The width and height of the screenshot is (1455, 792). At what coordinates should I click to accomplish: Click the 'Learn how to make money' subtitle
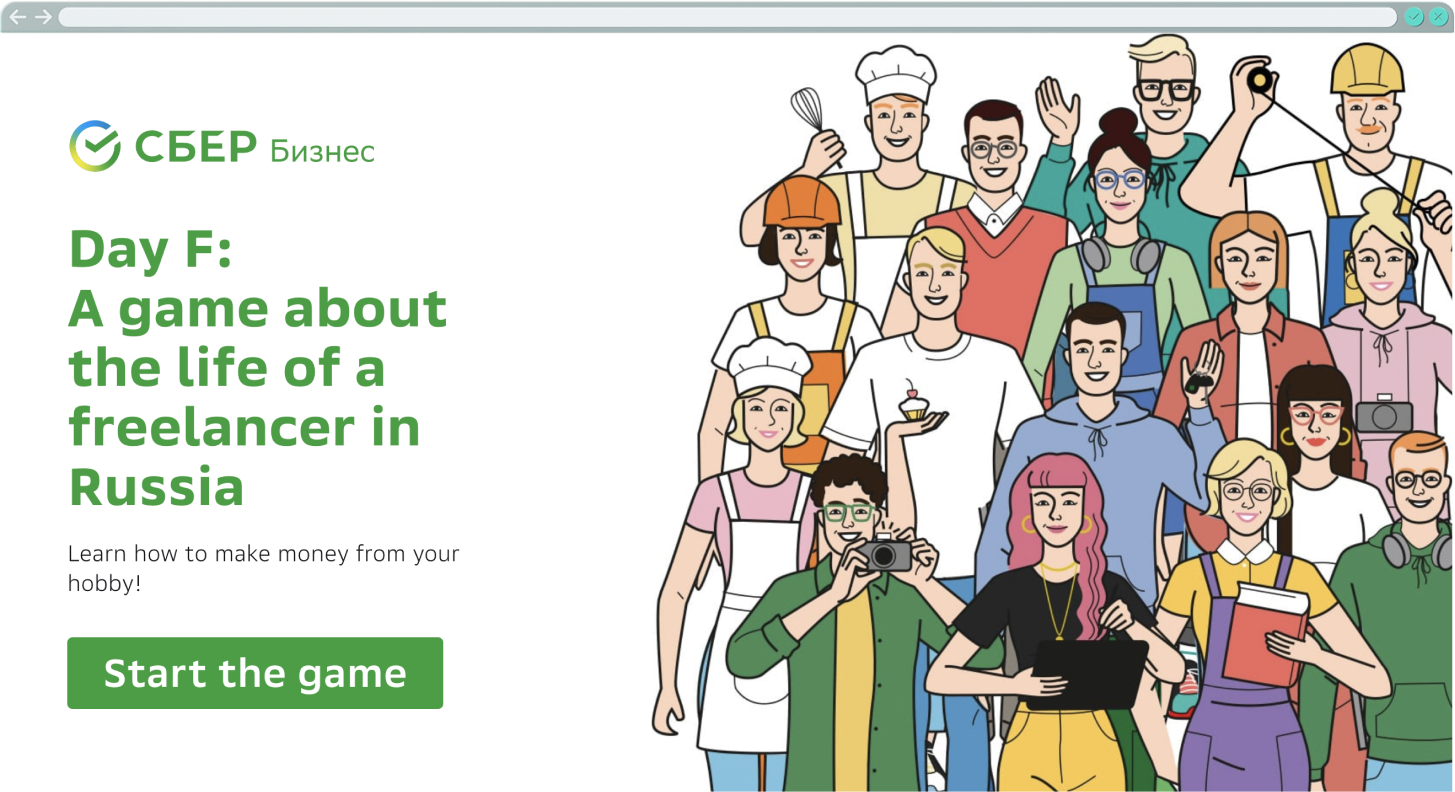coord(263,568)
